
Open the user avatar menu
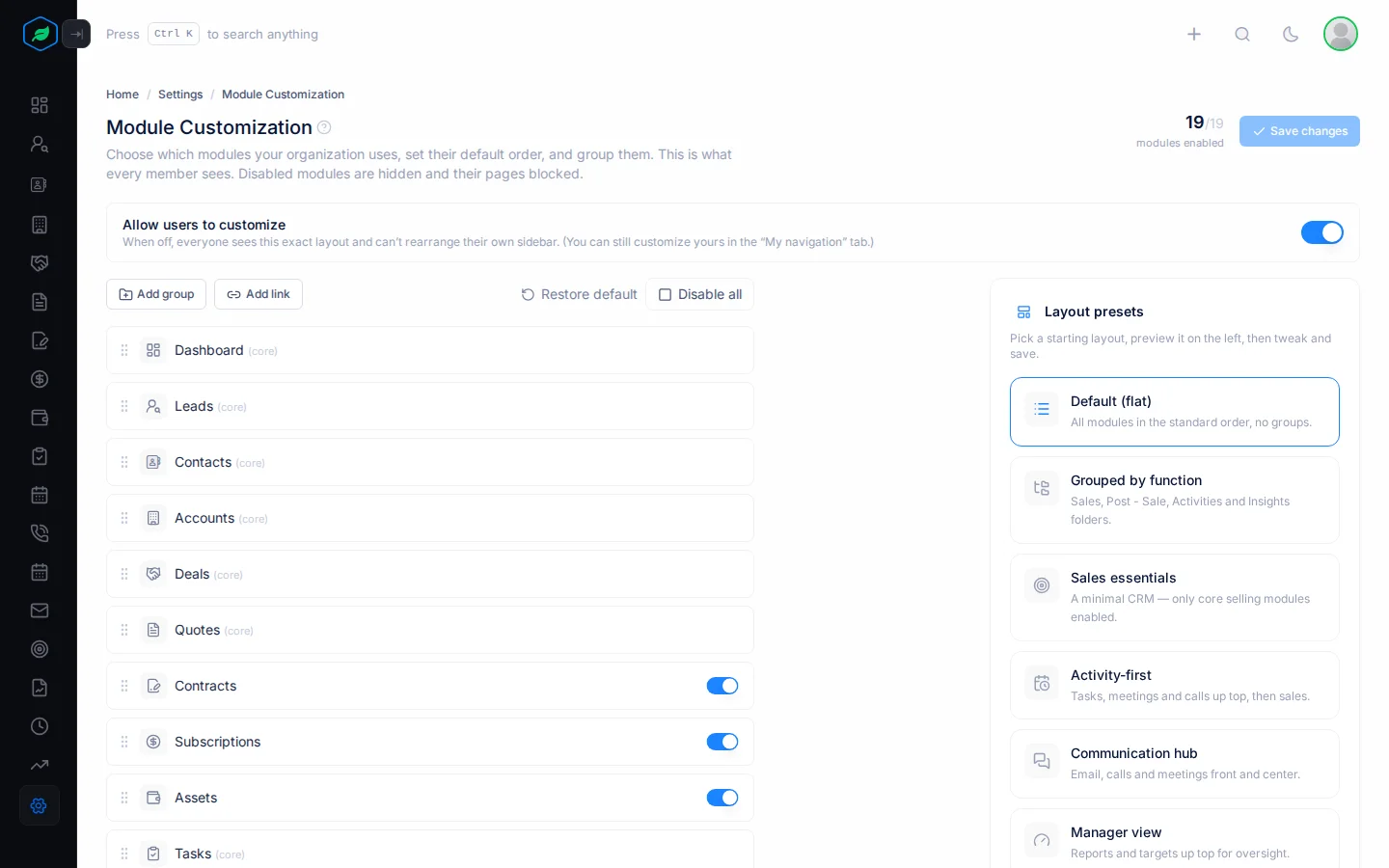point(1341,34)
